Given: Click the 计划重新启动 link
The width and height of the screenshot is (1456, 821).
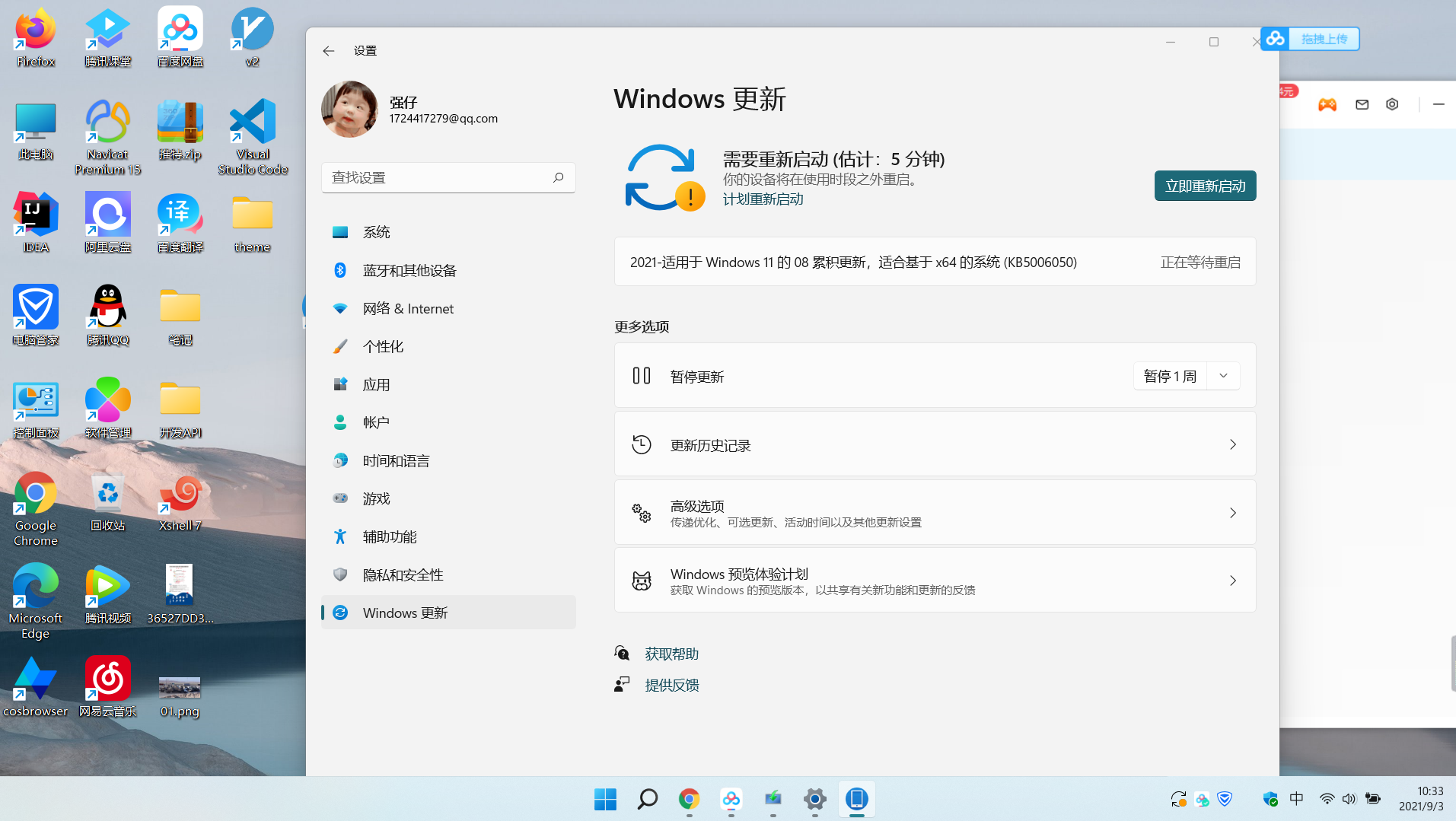Looking at the screenshot, I should (x=763, y=199).
